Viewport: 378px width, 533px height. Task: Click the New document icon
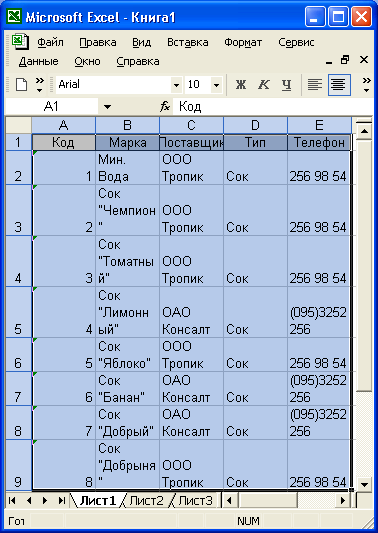pyautogui.click(x=21, y=84)
